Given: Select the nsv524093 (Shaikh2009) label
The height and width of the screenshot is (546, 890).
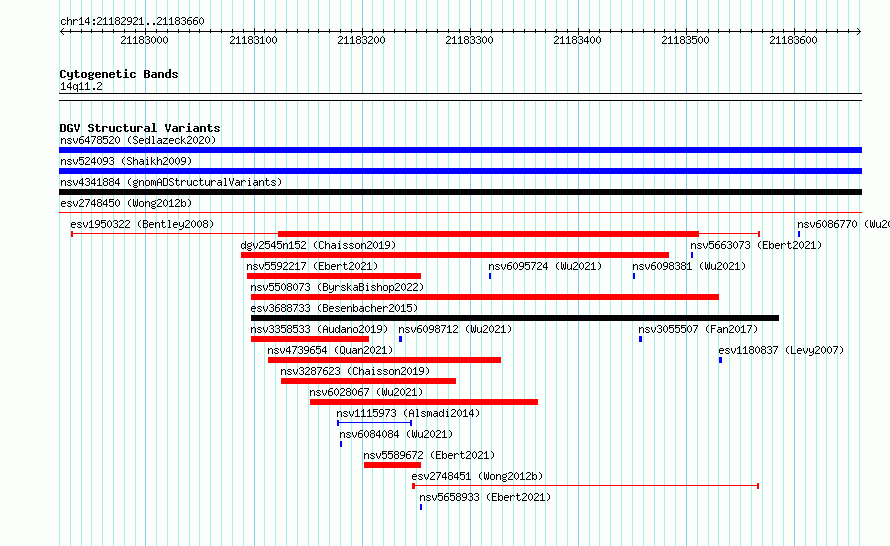Looking at the screenshot, I should (126, 161).
